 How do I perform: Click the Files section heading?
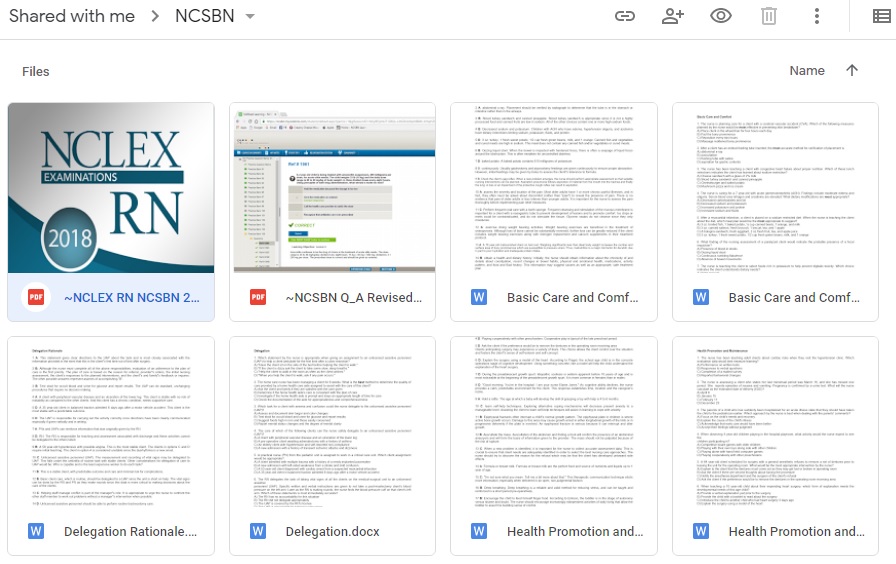(35, 71)
